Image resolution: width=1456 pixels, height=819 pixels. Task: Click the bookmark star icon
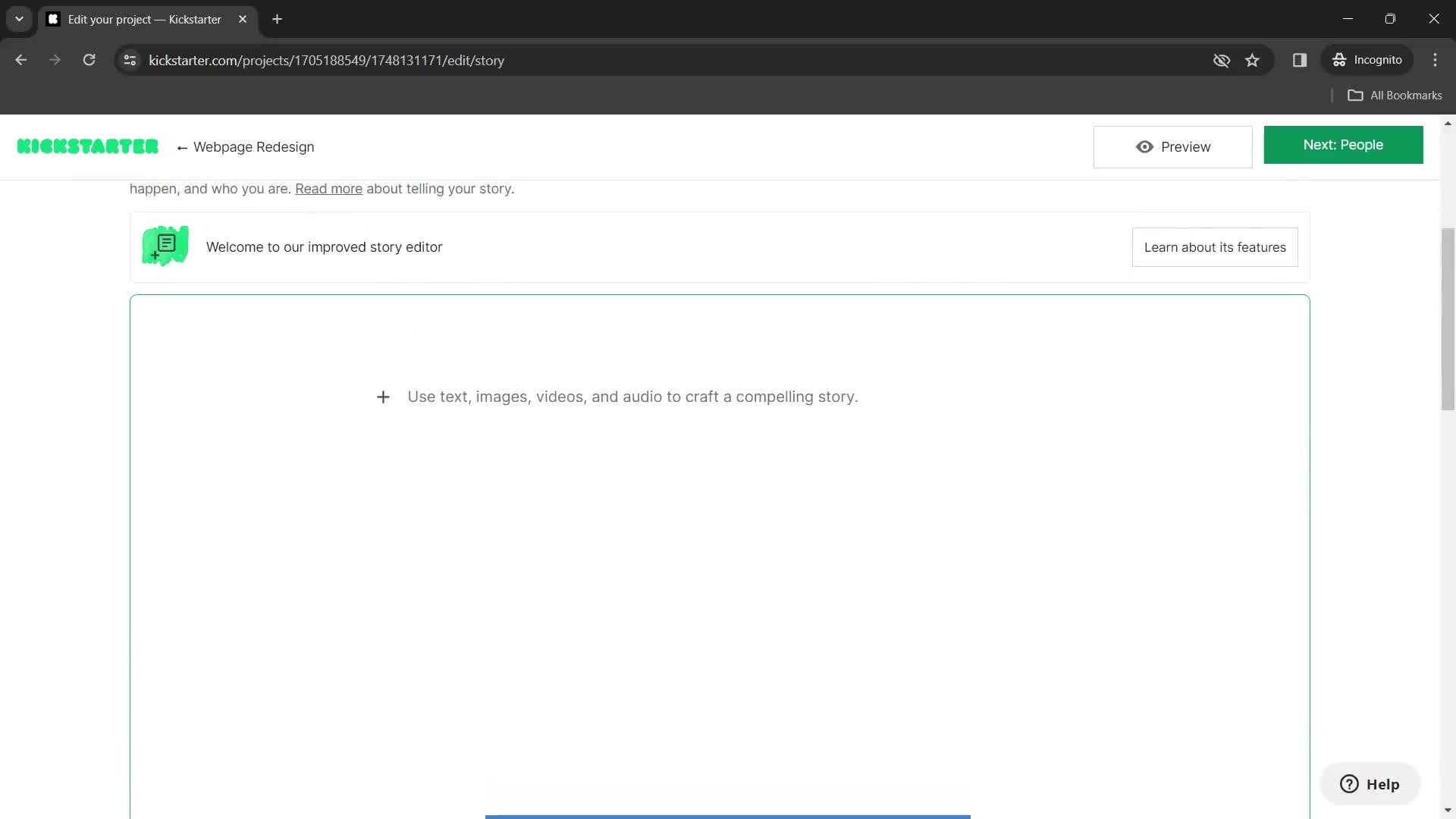pyautogui.click(x=1253, y=60)
